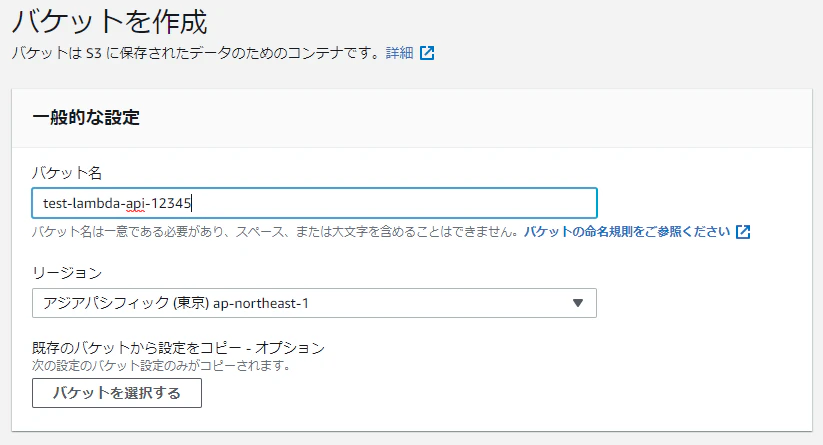The width and height of the screenshot is (823, 445).
Task: Click the リージョン field label
Action: [67, 273]
